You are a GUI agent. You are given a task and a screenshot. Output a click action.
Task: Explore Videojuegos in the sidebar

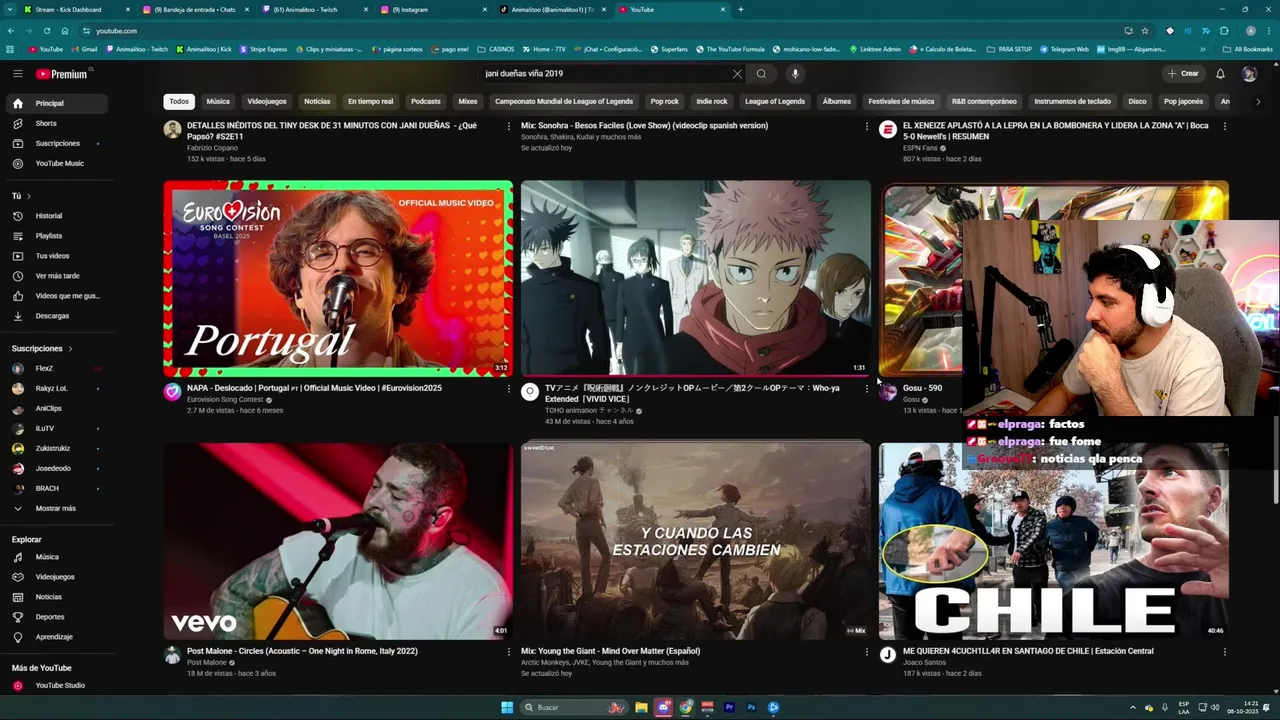point(55,577)
